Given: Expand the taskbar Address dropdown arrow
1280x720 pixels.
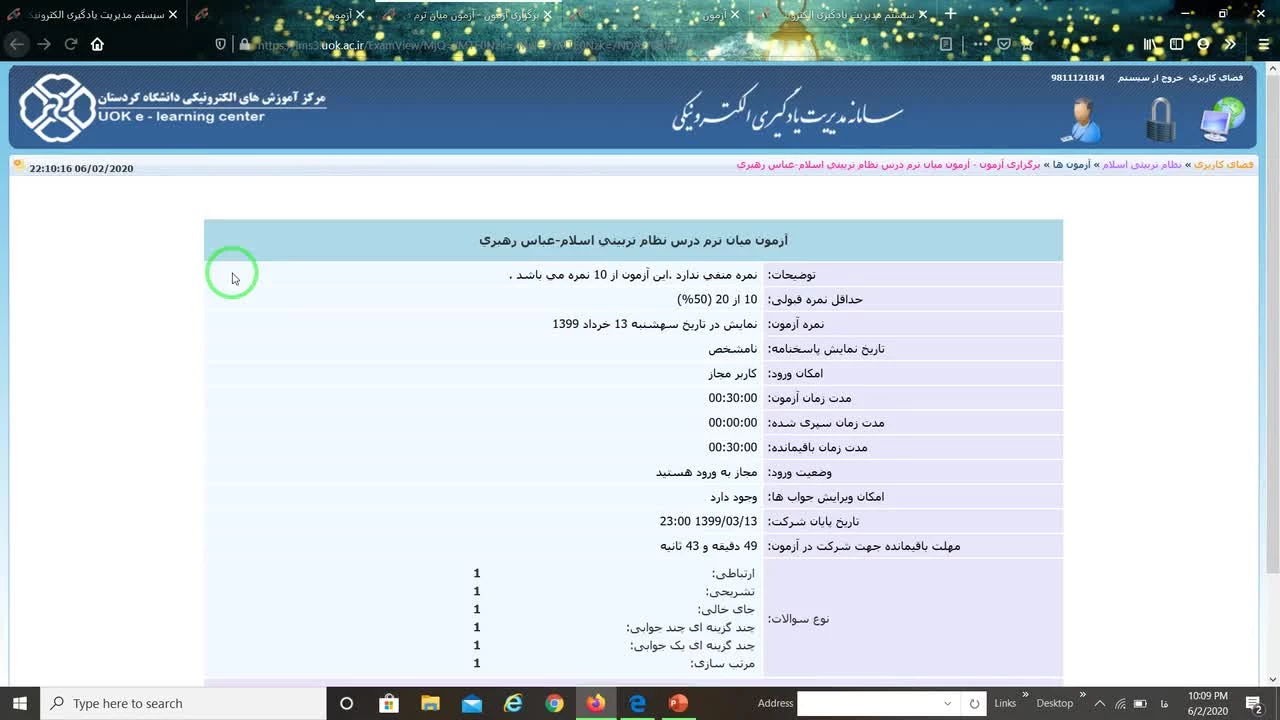Looking at the screenshot, I should pos(947,703).
